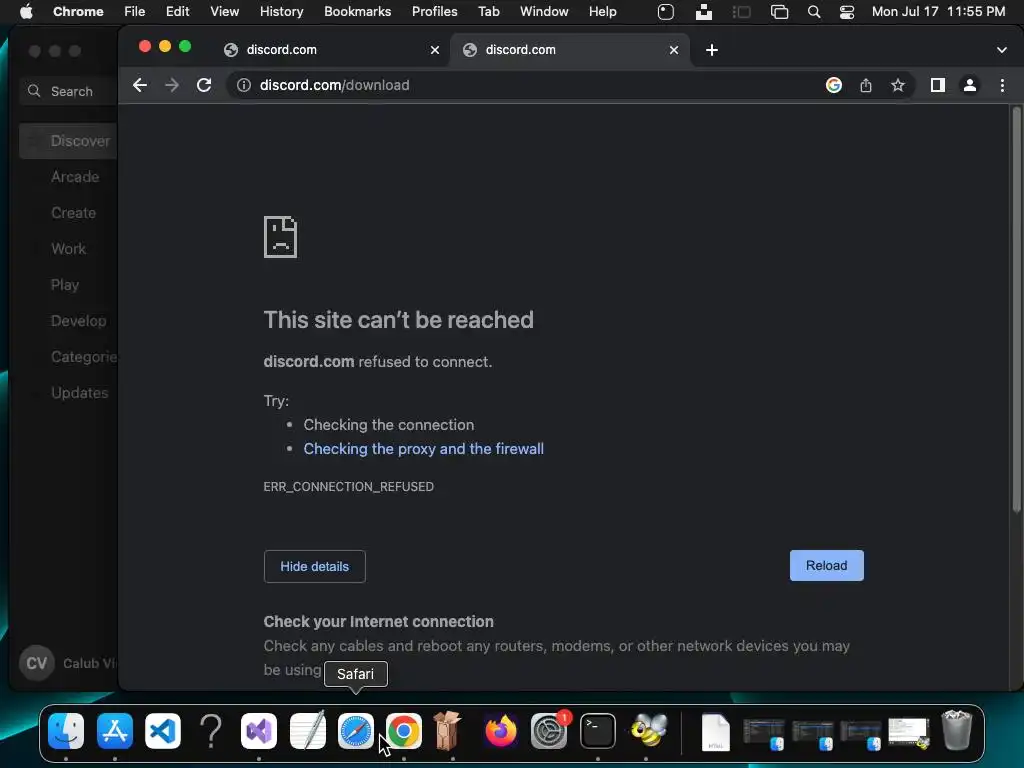Click the Hide details button
Image resolution: width=1024 pixels, height=768 pixels.
pyautogui.click(x=315, y=566)
